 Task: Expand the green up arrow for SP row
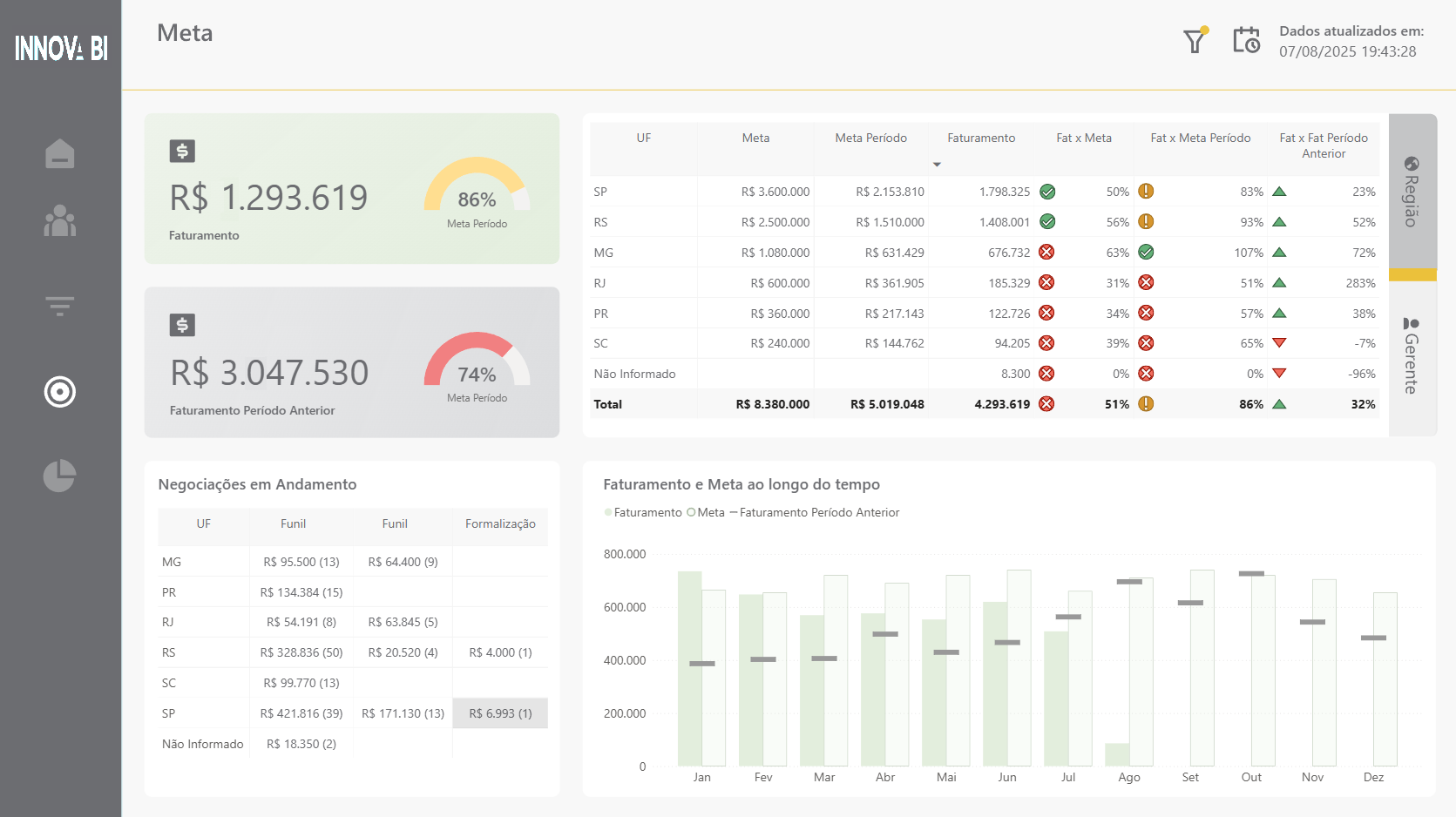tap(1280, 191)
